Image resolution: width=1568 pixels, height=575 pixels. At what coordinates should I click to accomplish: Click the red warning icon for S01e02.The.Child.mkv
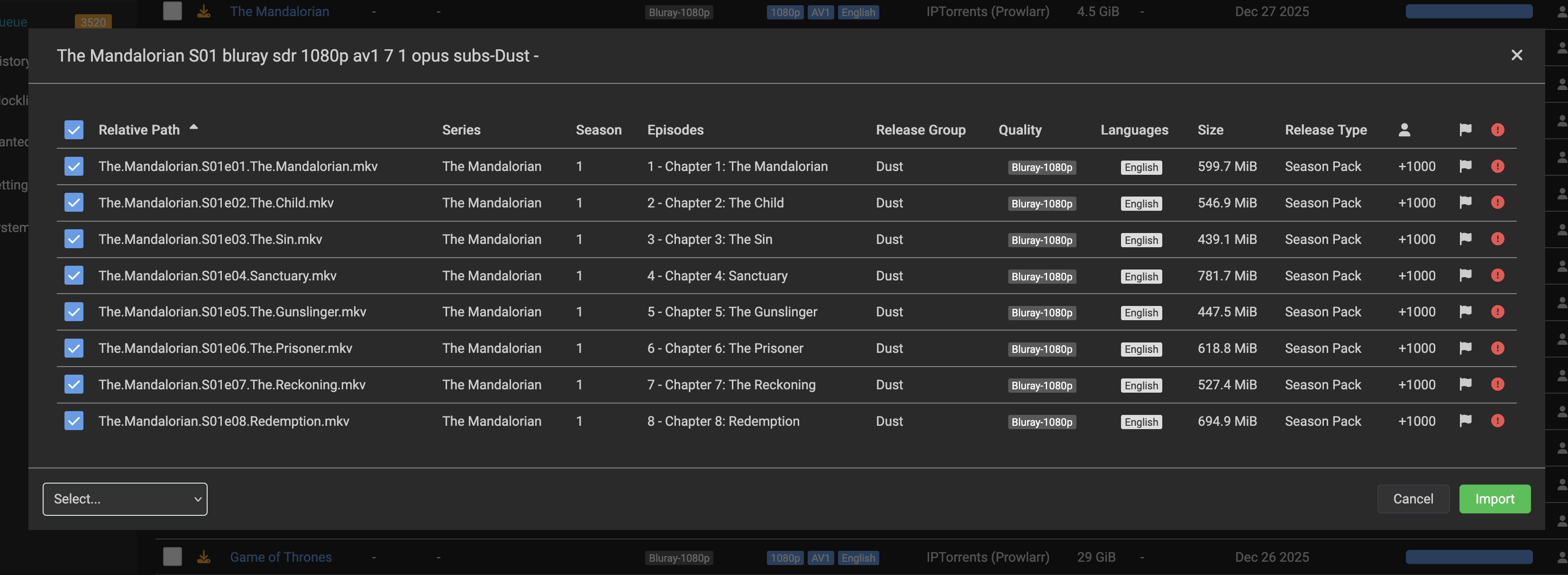(1497, 203)
